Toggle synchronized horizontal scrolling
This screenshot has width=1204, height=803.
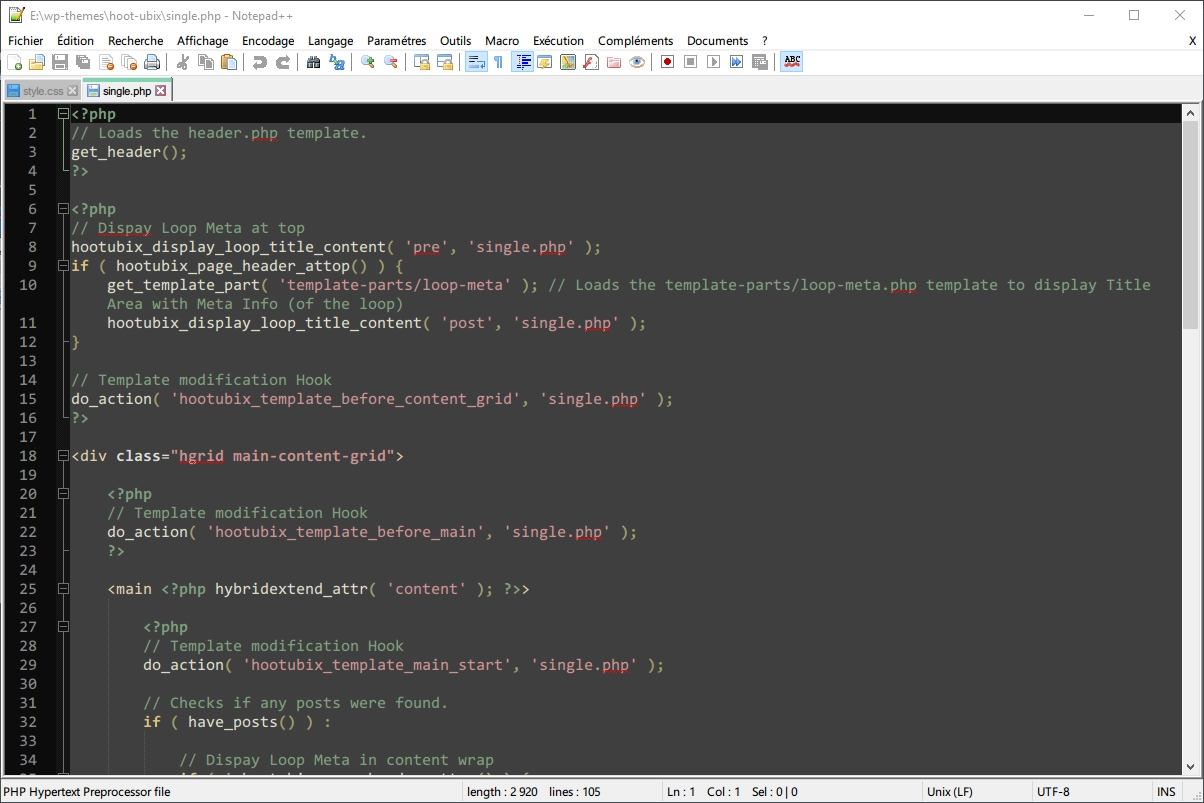pos(445,62)
